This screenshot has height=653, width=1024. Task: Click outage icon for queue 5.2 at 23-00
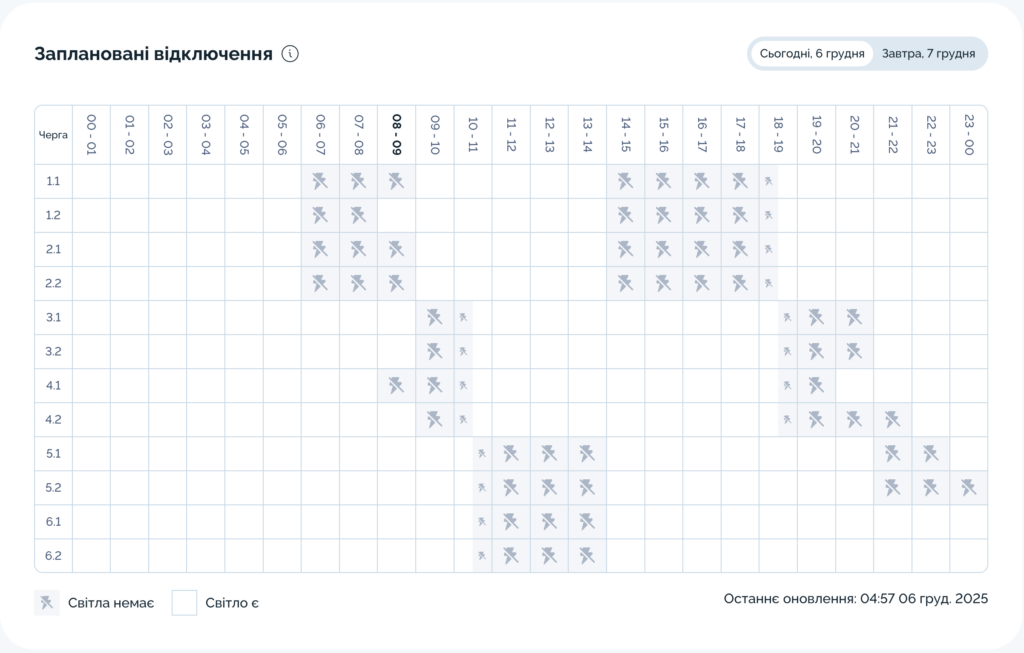coord(968,487)
